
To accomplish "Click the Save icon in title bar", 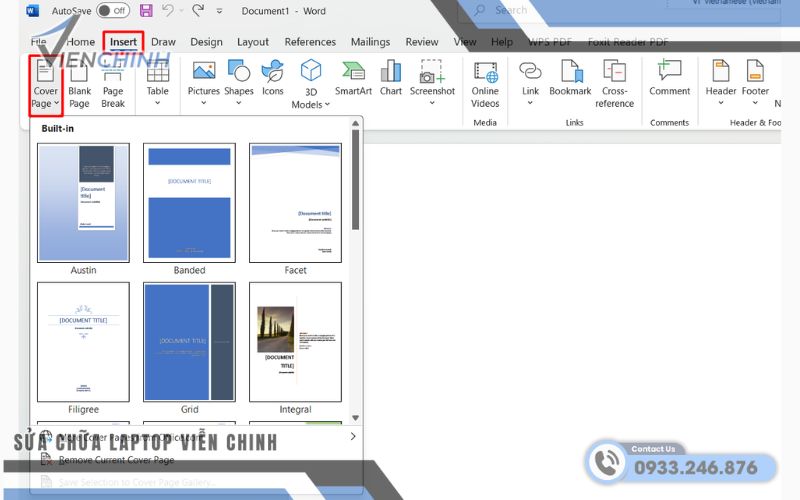I will 146,11.
